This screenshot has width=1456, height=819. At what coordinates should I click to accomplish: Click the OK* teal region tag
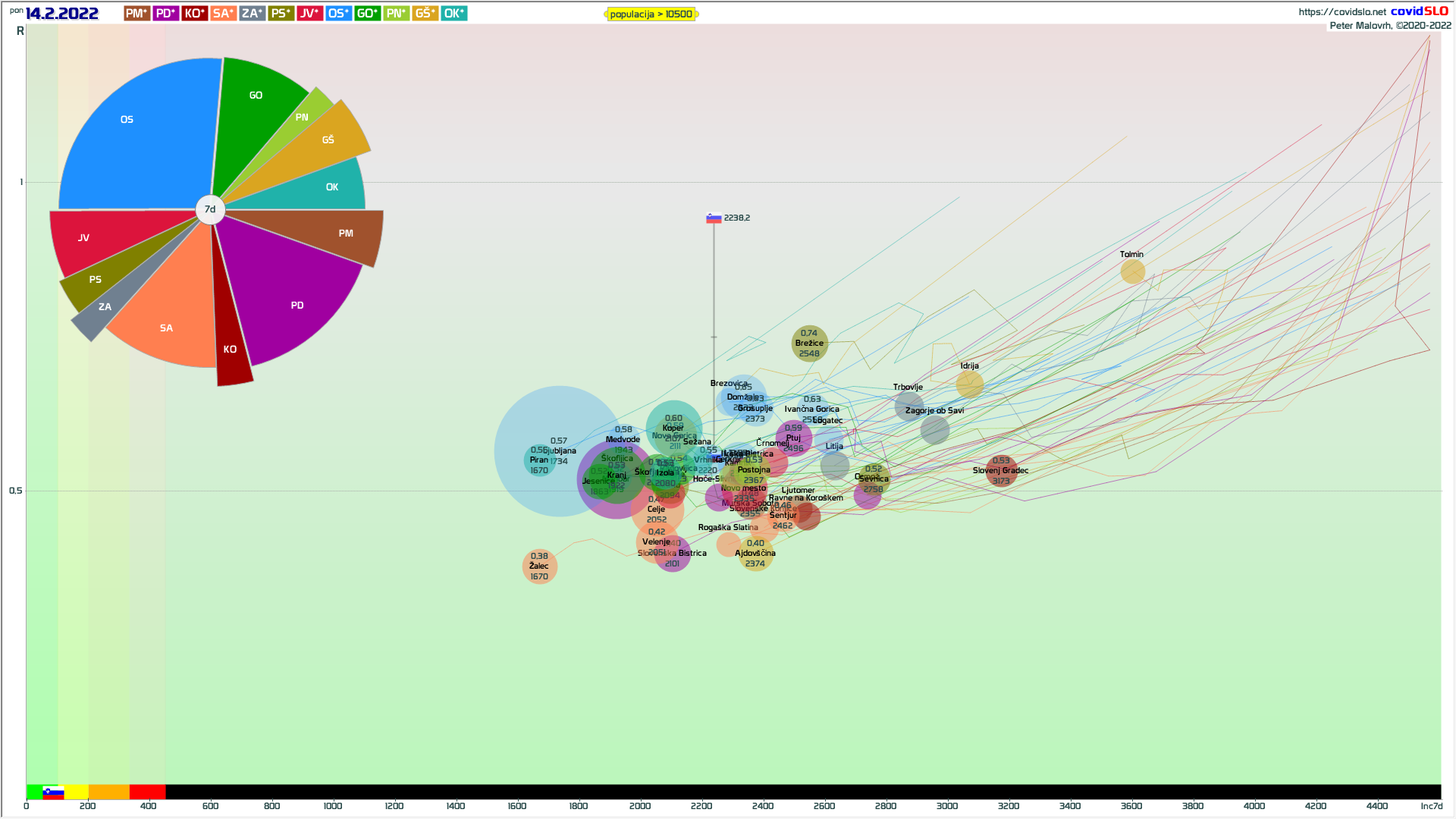pyautogui.click(x=453, y=14)
